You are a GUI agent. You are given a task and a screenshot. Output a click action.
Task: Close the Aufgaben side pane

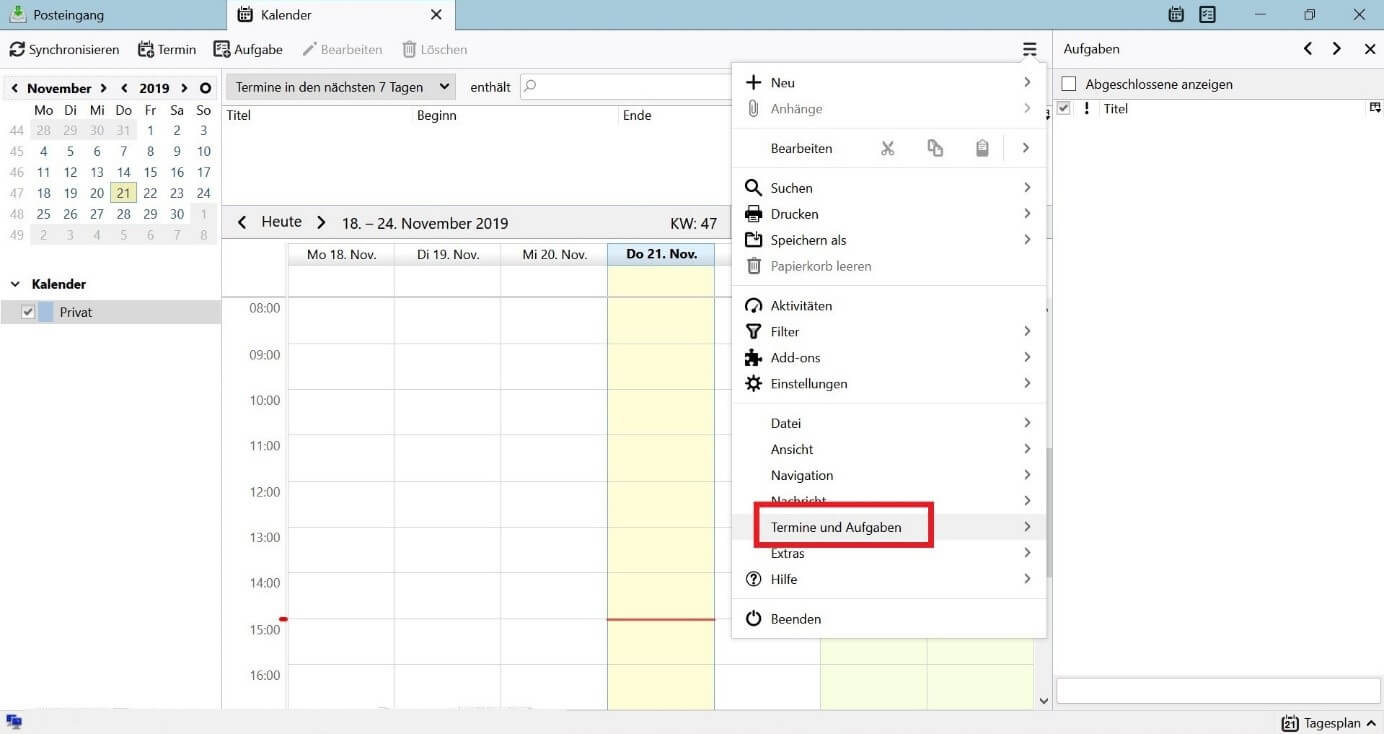click(1370, 49)
